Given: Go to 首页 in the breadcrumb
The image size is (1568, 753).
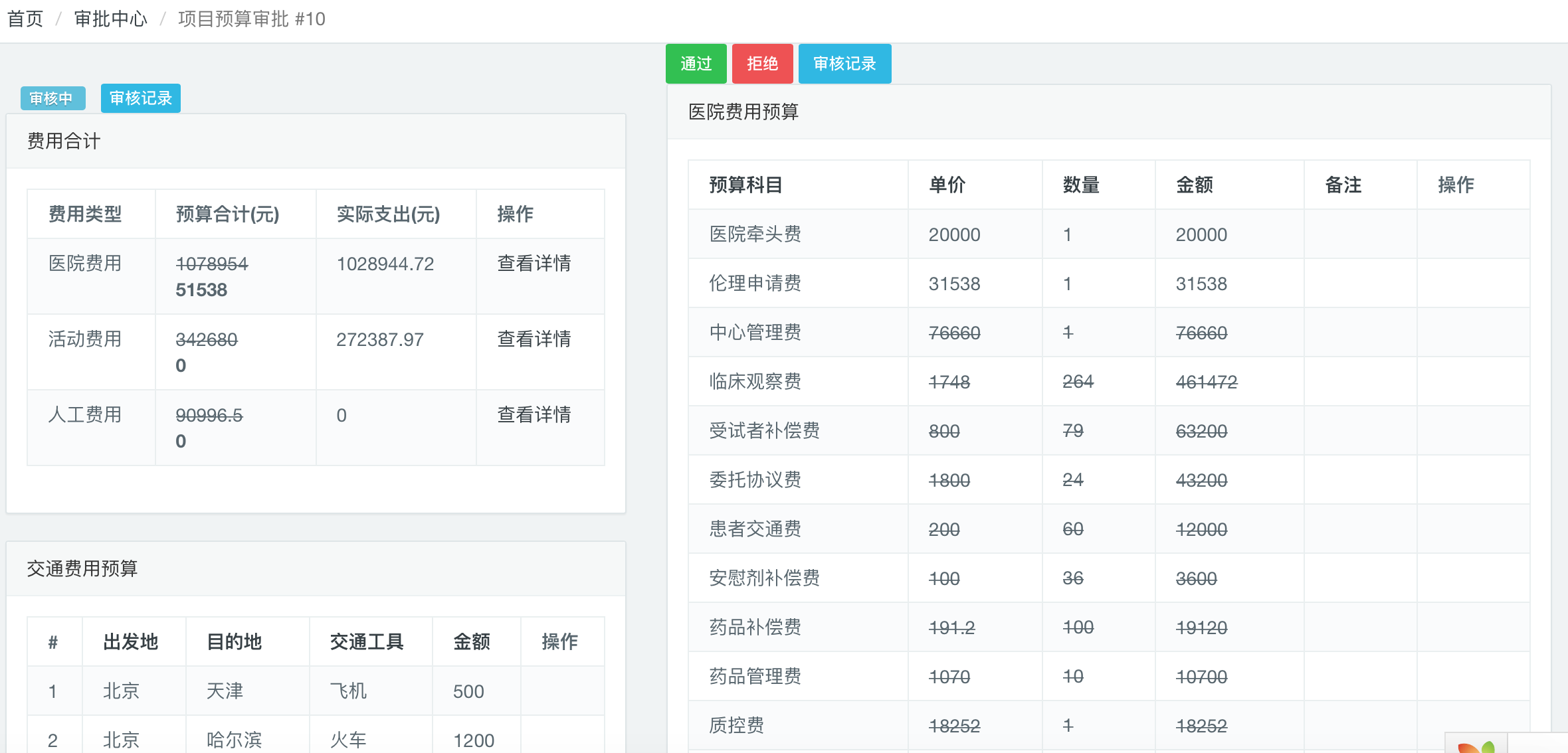Looking at the screenshot, I should pos(25,19).
